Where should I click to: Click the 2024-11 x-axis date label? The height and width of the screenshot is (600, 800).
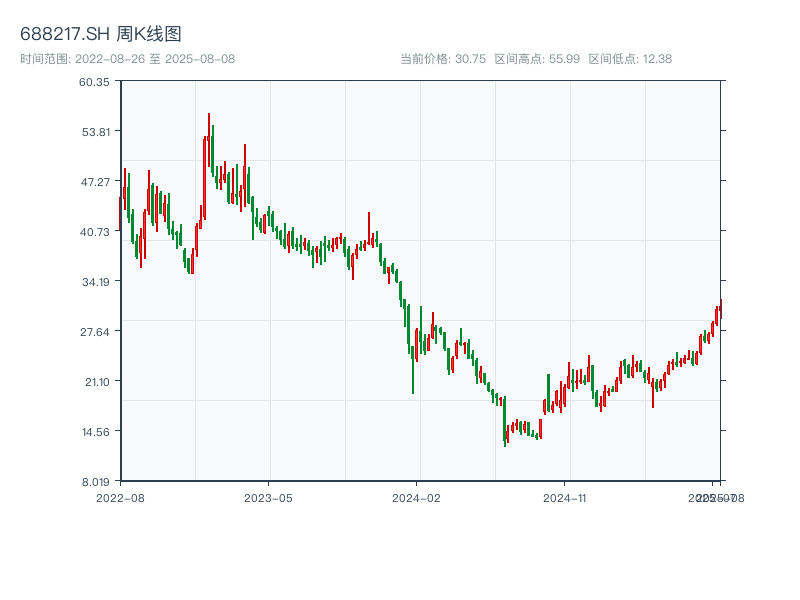(566, 497)
